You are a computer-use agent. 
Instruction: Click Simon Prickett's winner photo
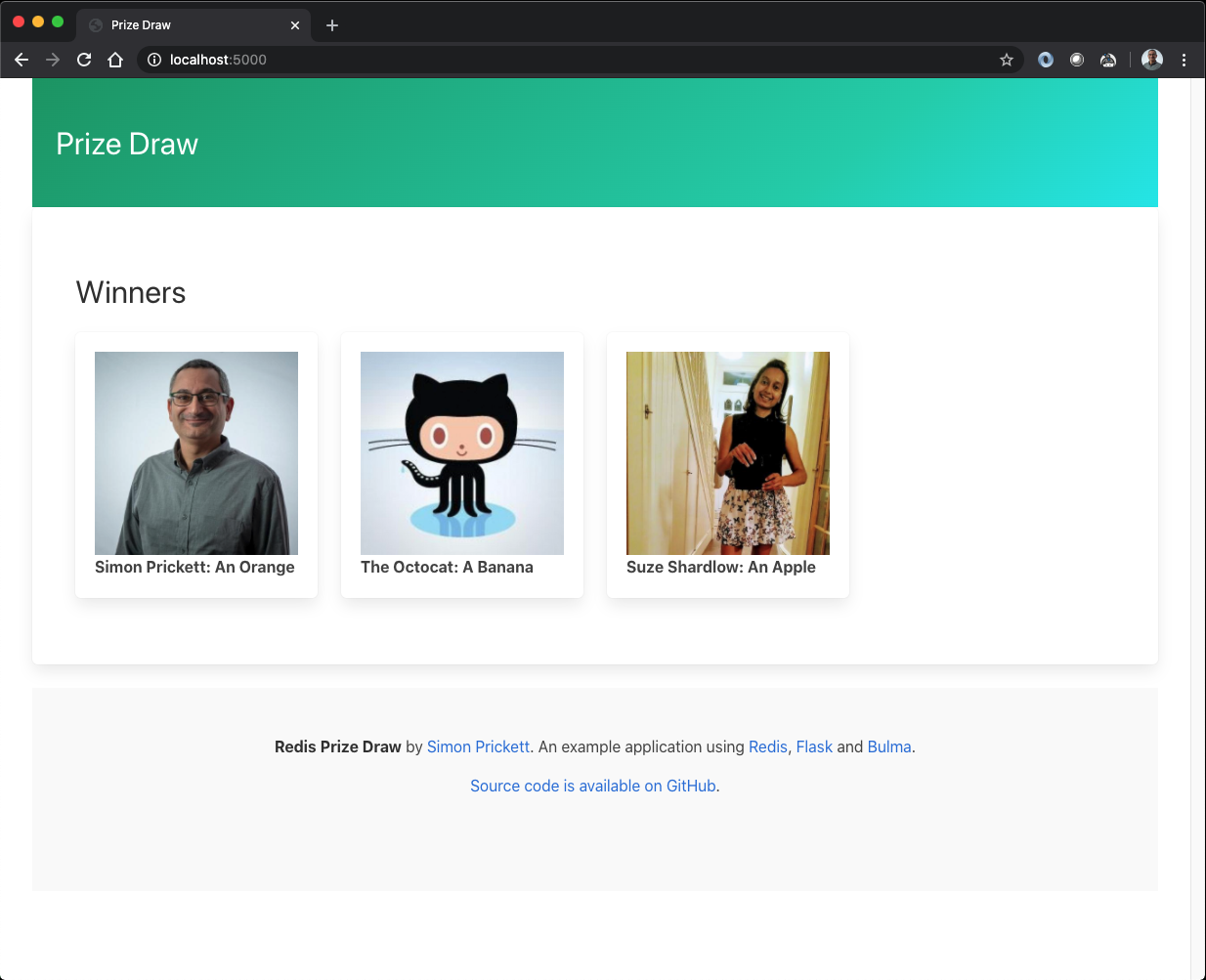pyautogui.click(x=196, y=453)
